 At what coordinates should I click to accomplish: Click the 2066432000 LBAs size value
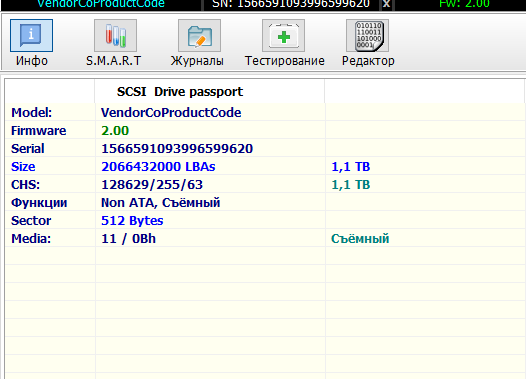tap(158, 167)
